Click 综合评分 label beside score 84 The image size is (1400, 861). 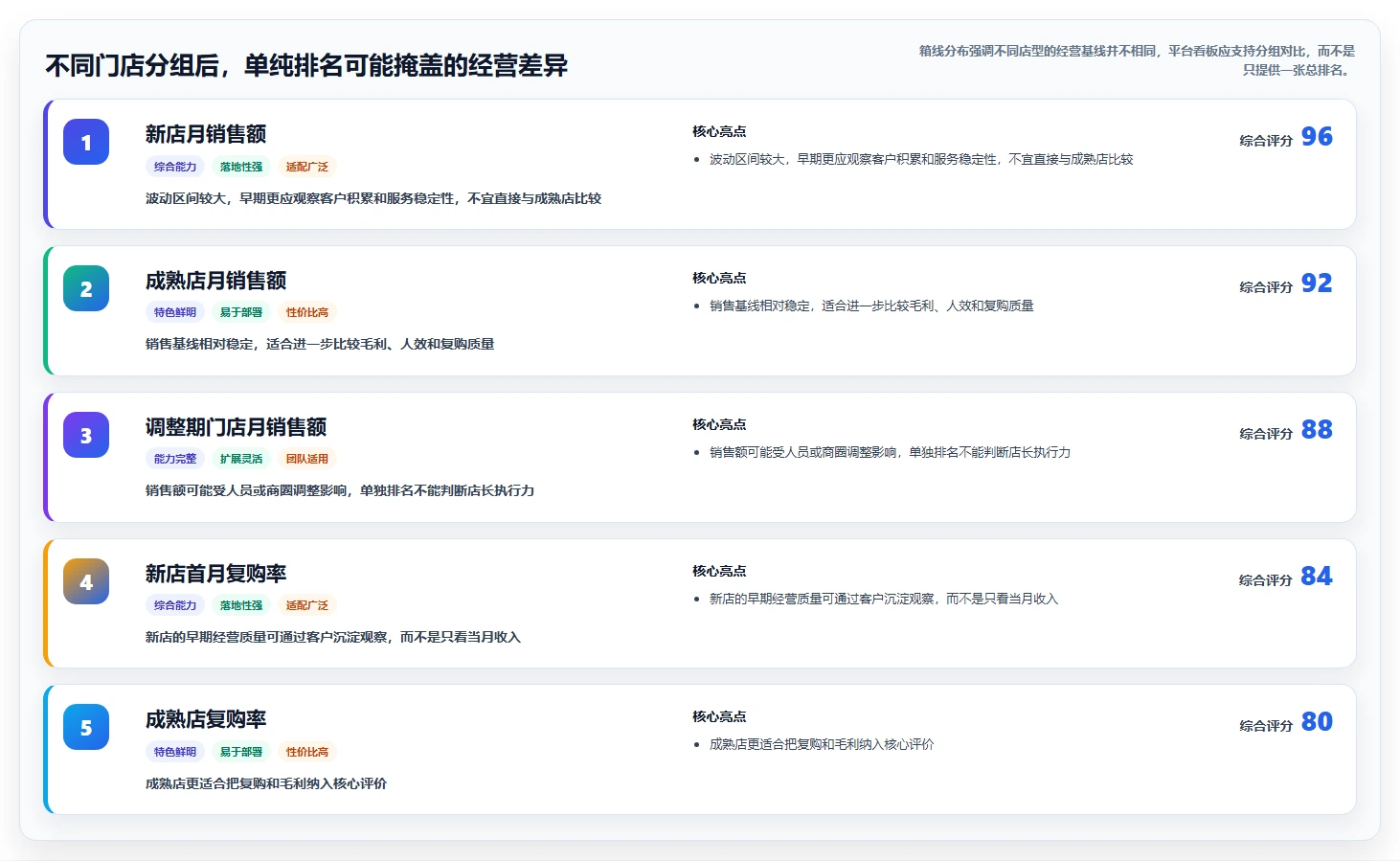pyautogui.click(x=1266, y=580)
